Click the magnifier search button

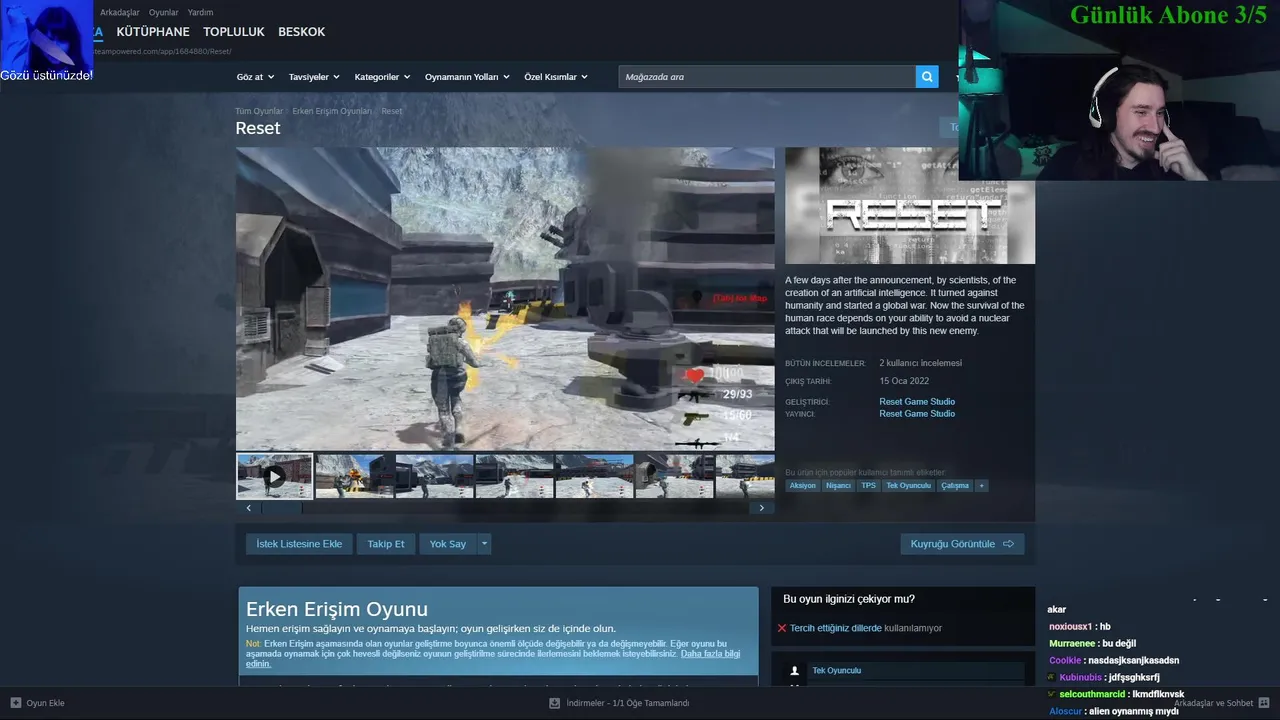[x=927, y=77]
